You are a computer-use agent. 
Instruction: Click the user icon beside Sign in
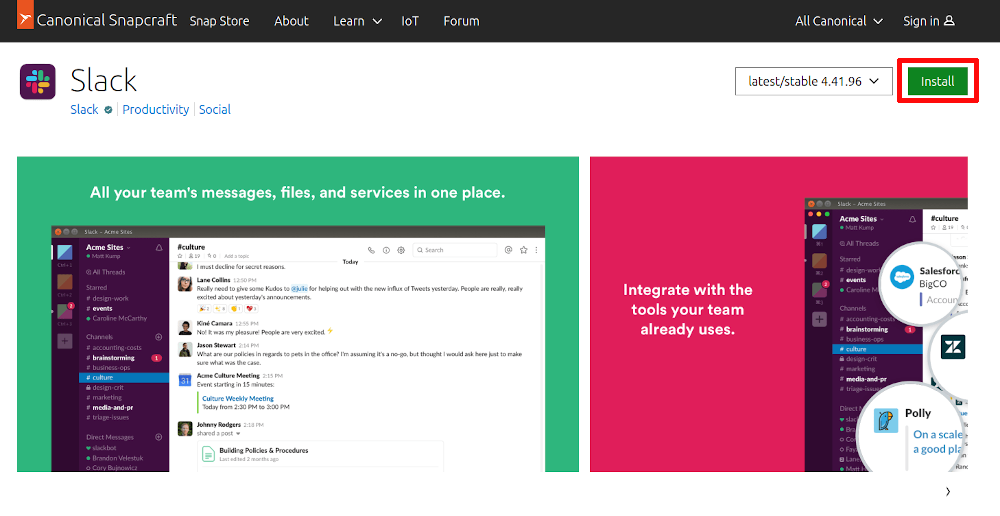pyautogui.click(x=949, y=20)
